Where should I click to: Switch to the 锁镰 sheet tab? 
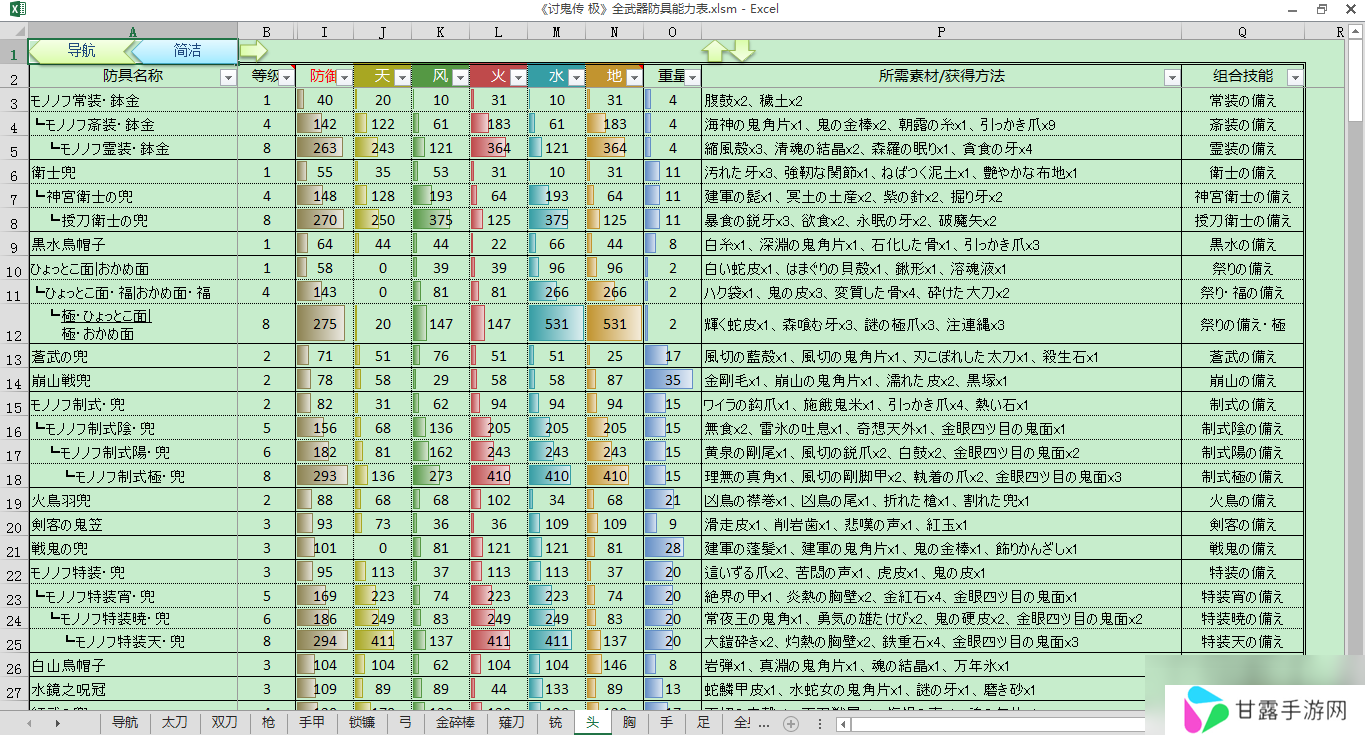tap(362, 722)
